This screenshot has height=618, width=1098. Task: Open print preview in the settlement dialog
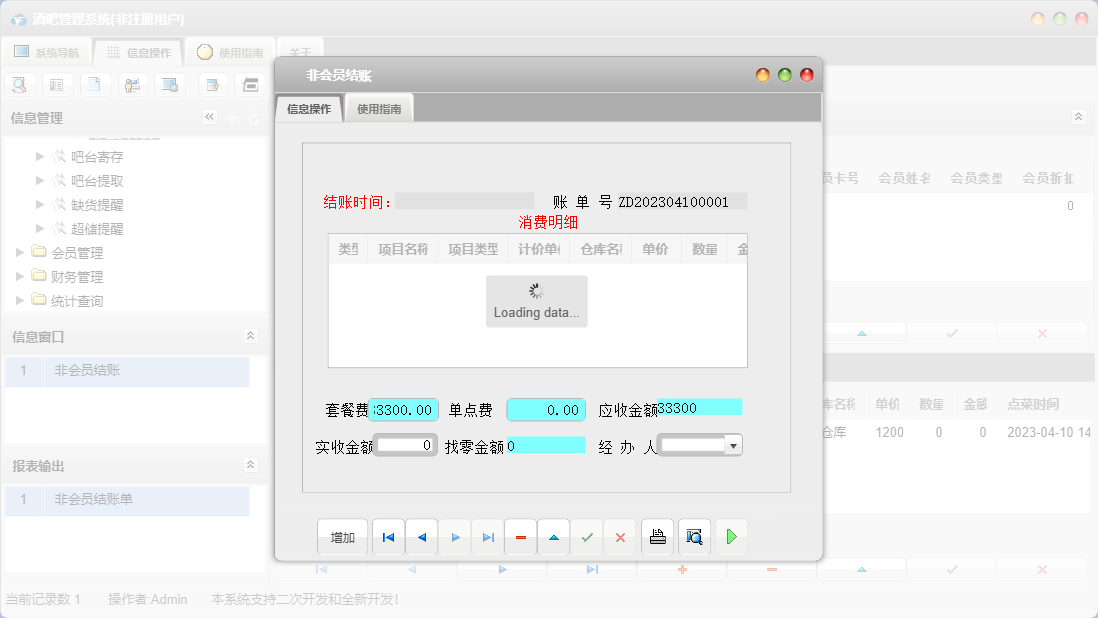coord(694,537)
